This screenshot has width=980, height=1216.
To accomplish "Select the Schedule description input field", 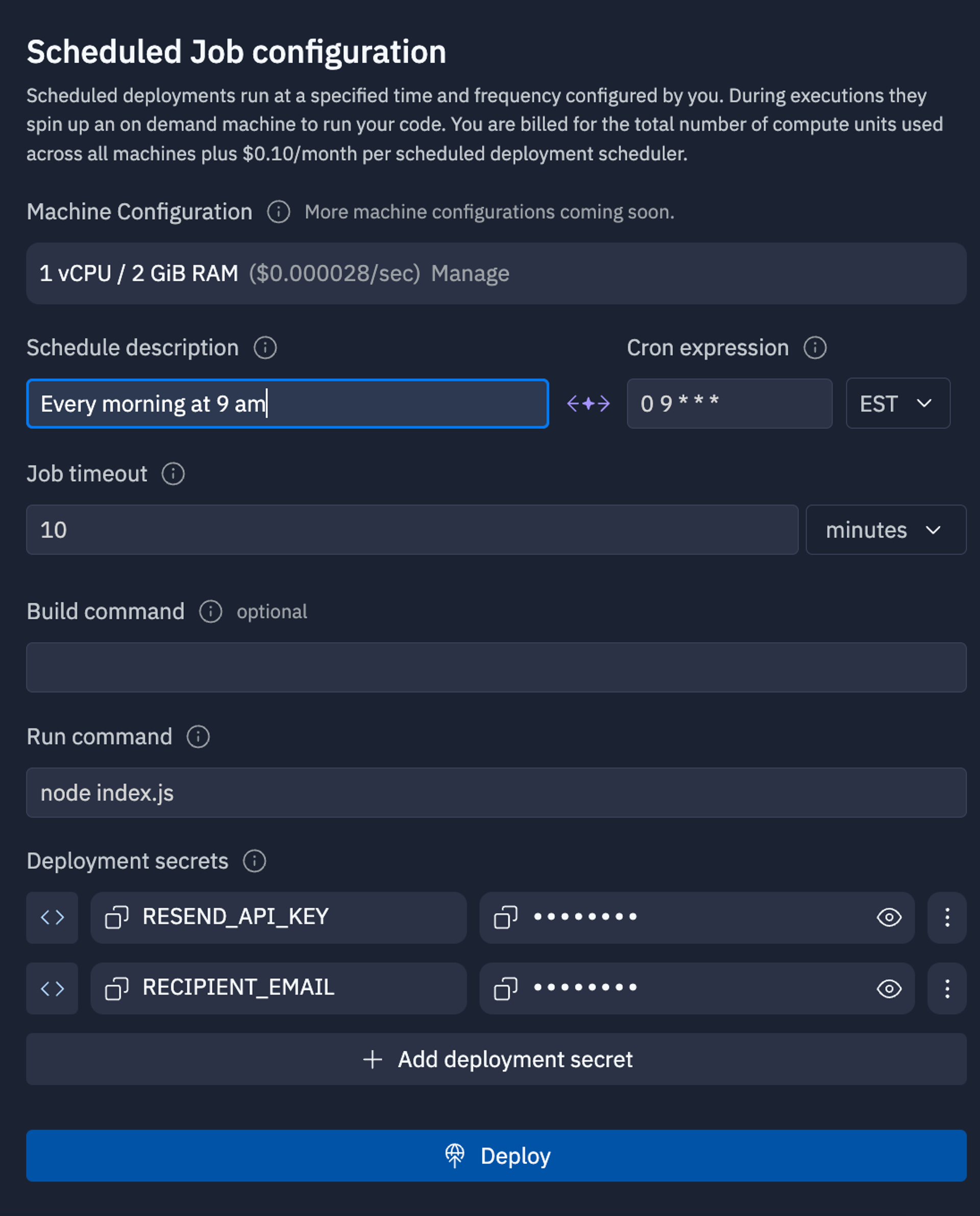I will [287, 404].
